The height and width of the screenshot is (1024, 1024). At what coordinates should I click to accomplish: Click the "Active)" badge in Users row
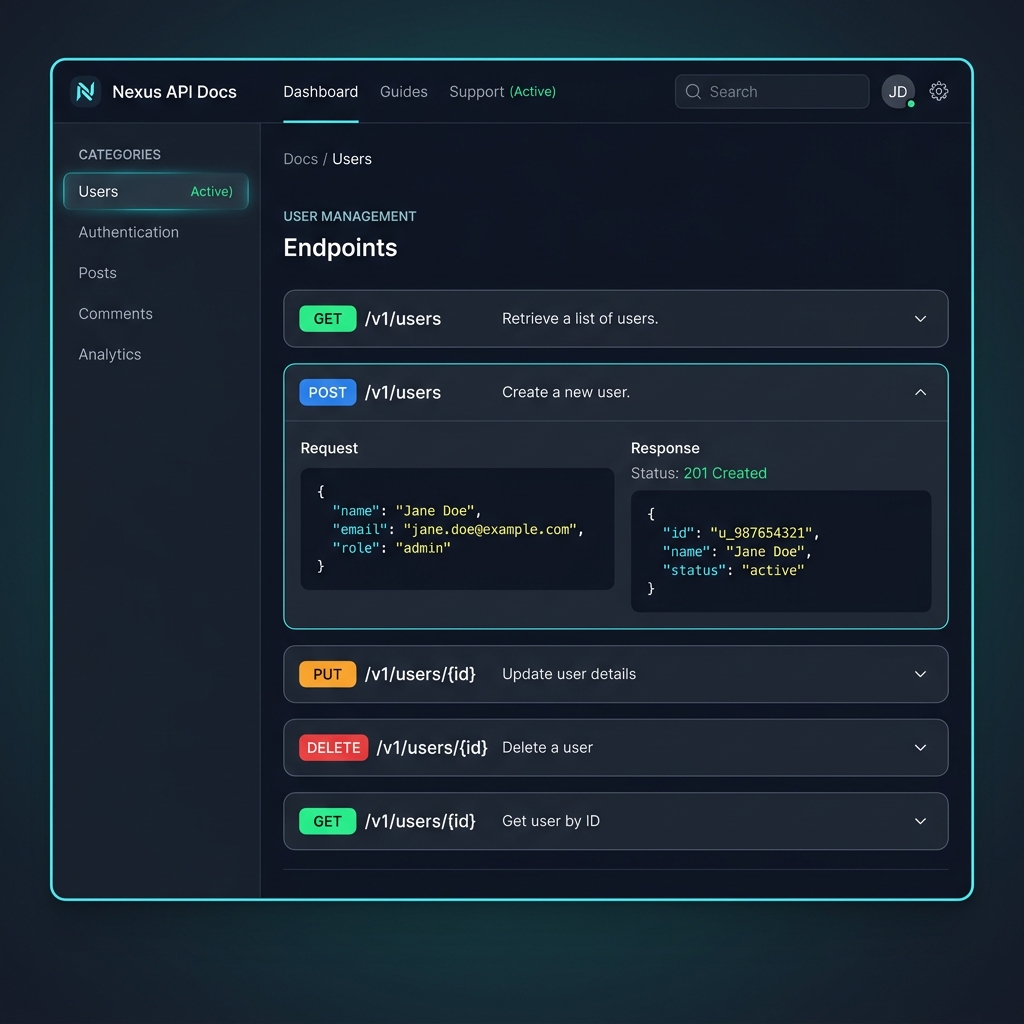[212, 191]
